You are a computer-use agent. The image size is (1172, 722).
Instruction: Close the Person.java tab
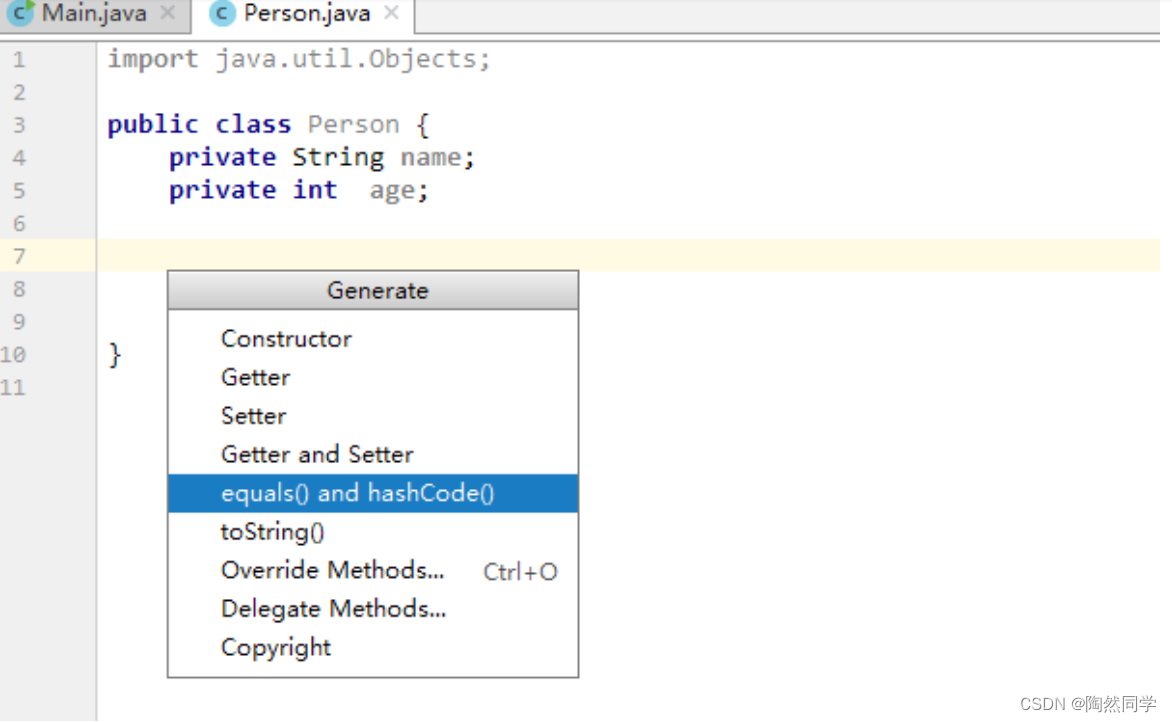392,13
